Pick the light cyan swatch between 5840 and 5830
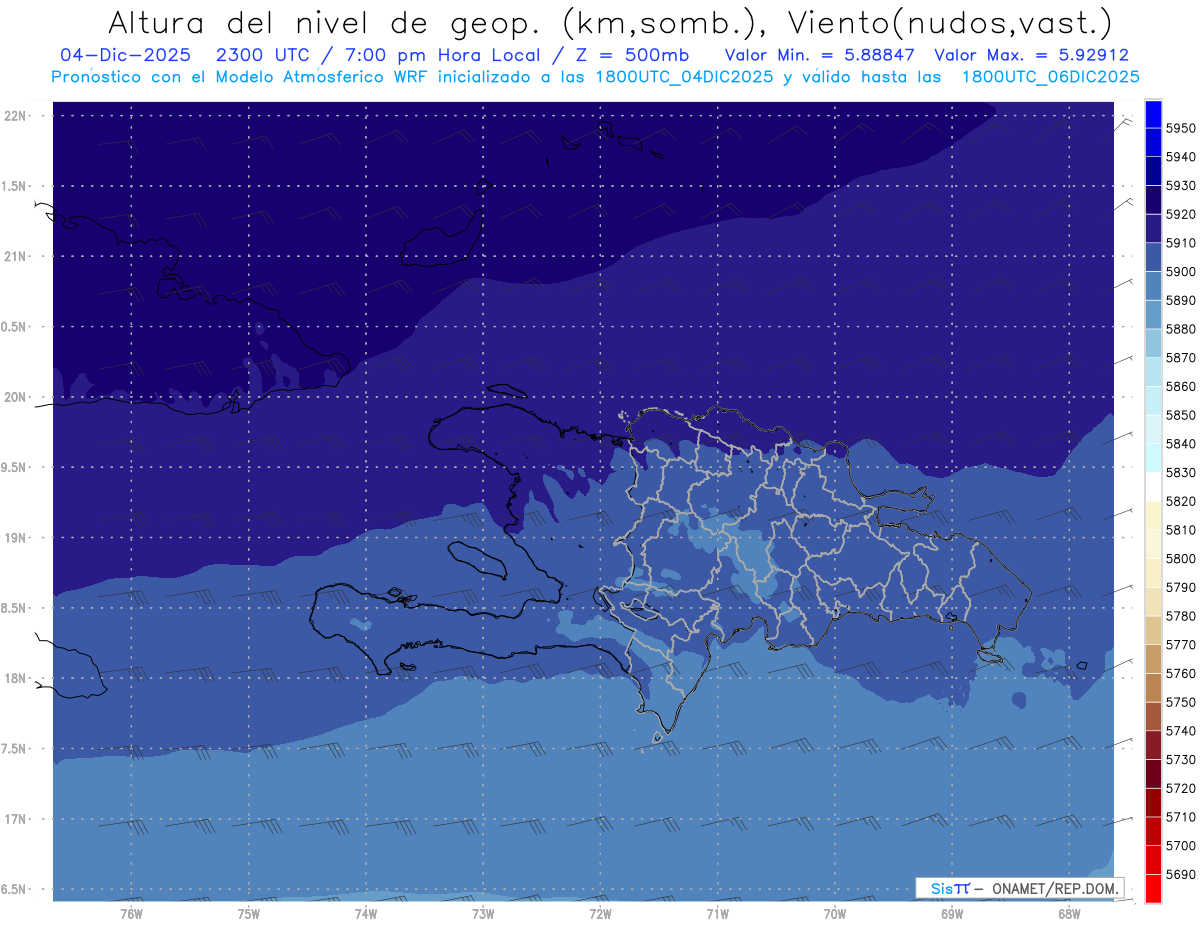Viewport: 1200px width, 927px height. [x=1153, y=458]
